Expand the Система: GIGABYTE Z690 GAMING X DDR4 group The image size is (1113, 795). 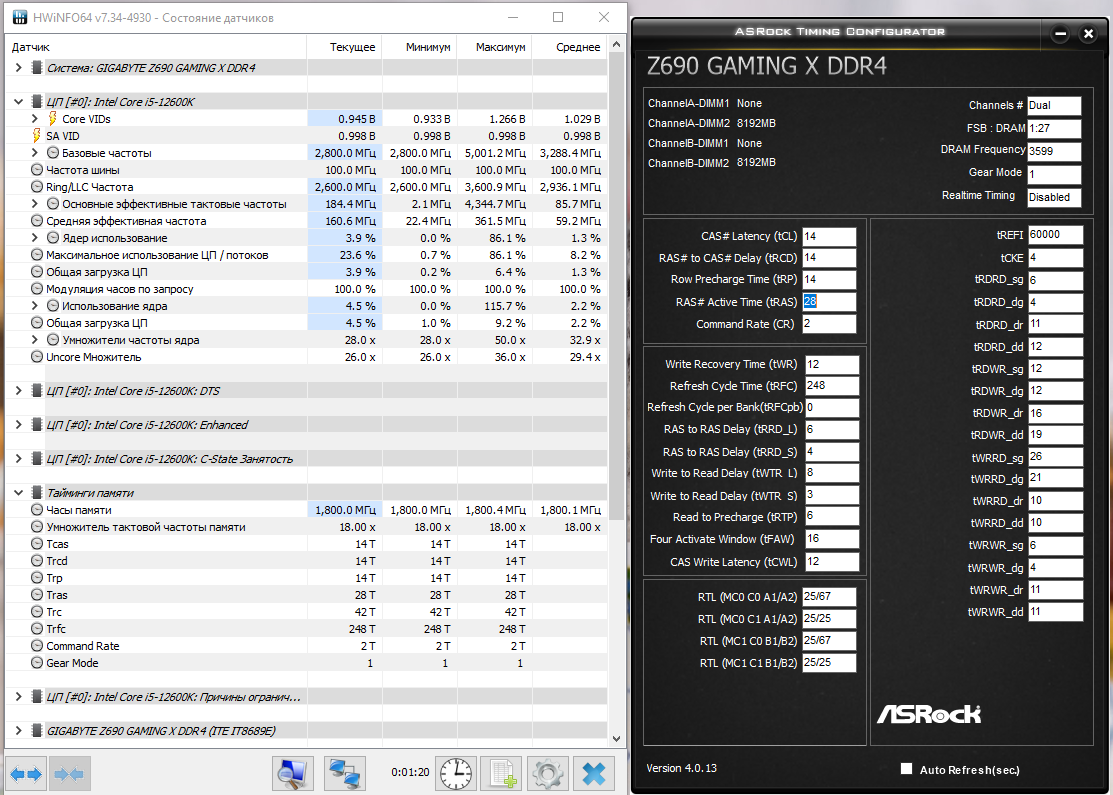tap(18, 67)
